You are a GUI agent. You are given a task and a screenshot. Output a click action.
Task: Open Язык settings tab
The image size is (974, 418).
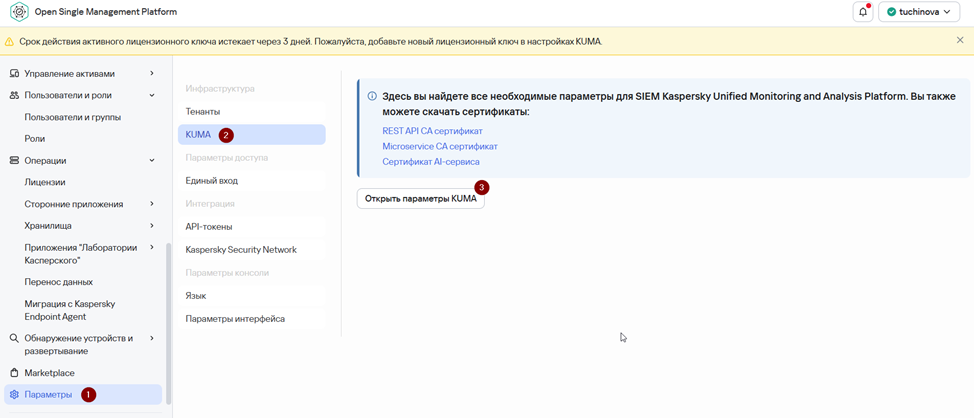[252, 296]
